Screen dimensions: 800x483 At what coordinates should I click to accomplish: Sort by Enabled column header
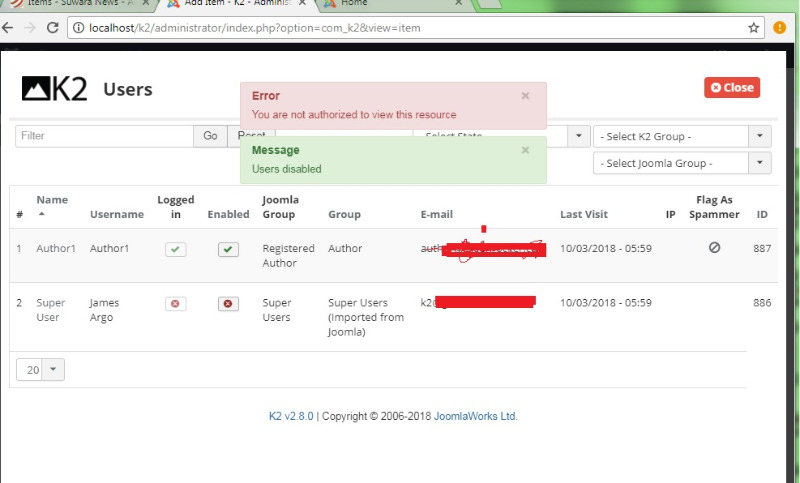[228, 214]
